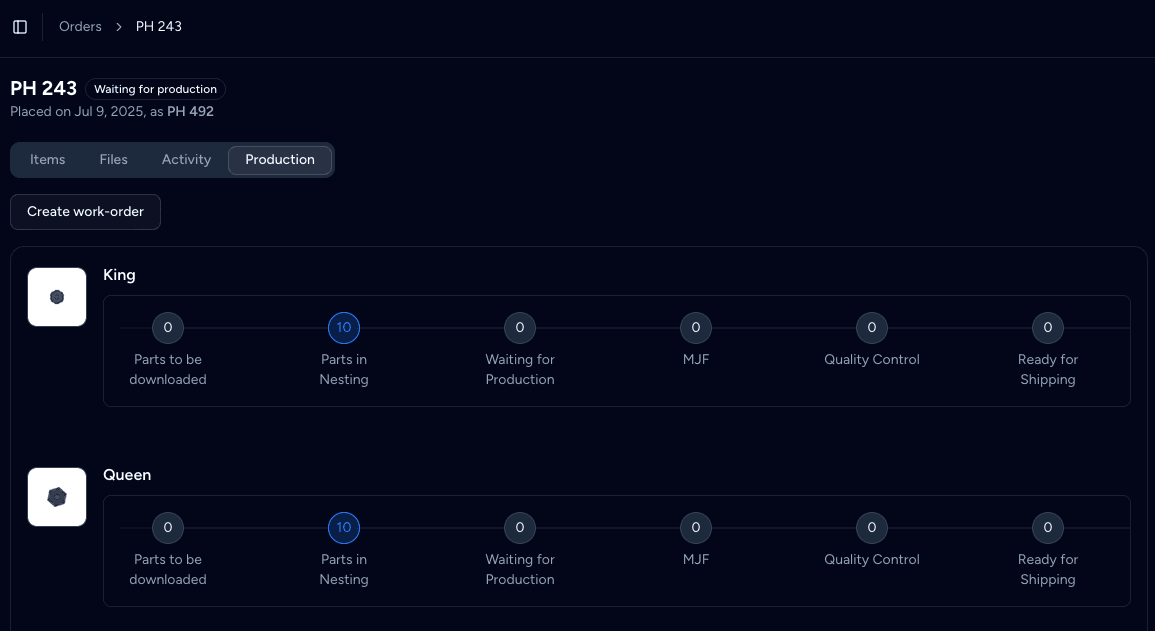Click the PH 492 order reference
The width and height of the screenshot is (1155, 631).
pos(191,111)
